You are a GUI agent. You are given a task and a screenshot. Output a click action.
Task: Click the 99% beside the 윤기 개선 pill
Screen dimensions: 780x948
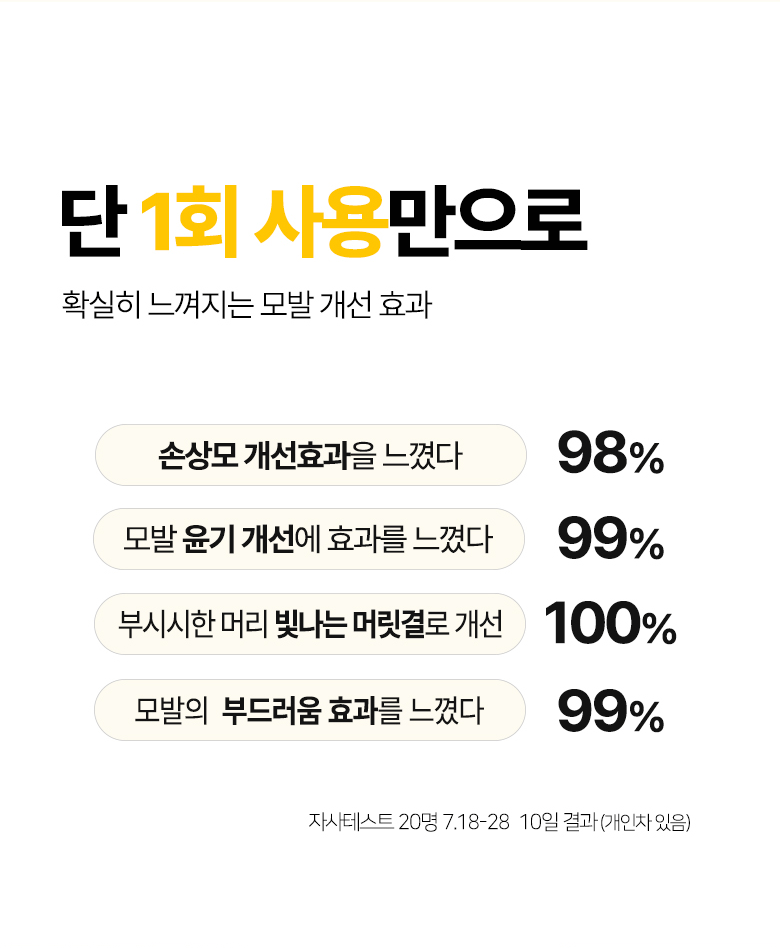tap(610, 541)
